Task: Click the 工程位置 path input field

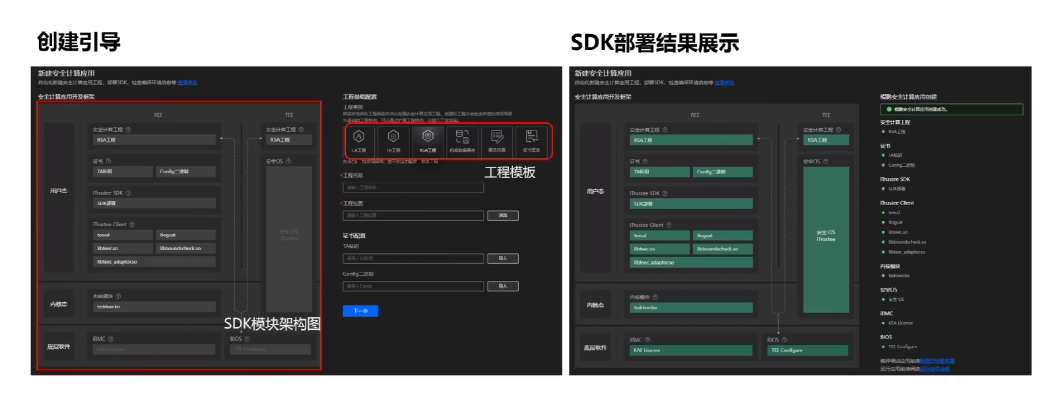Action: pyautogui.click(x=413, y=216)
